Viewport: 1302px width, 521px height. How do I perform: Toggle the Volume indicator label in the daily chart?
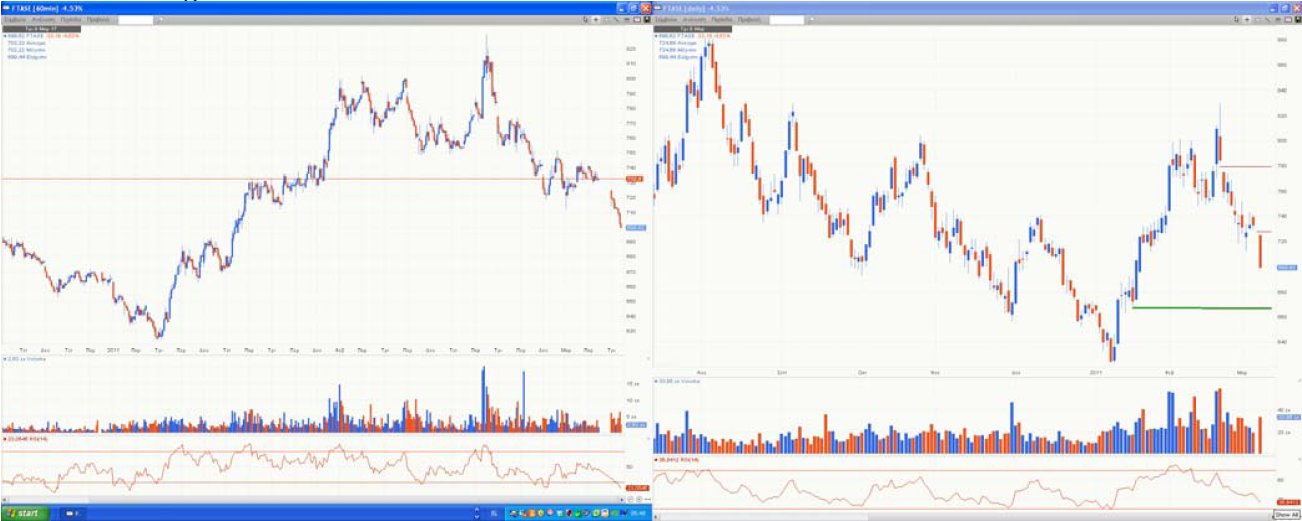point(676,381)
